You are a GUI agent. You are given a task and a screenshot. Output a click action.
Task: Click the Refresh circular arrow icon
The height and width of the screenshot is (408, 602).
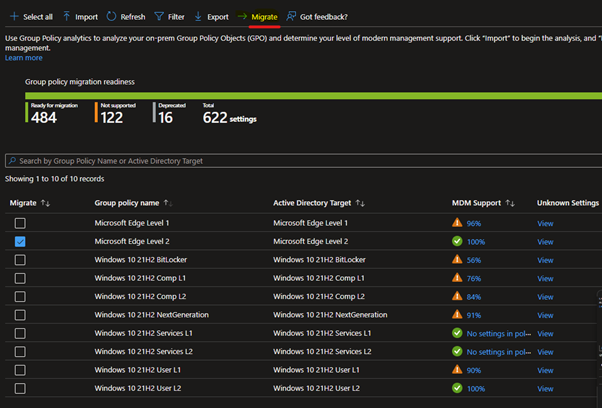111,16
